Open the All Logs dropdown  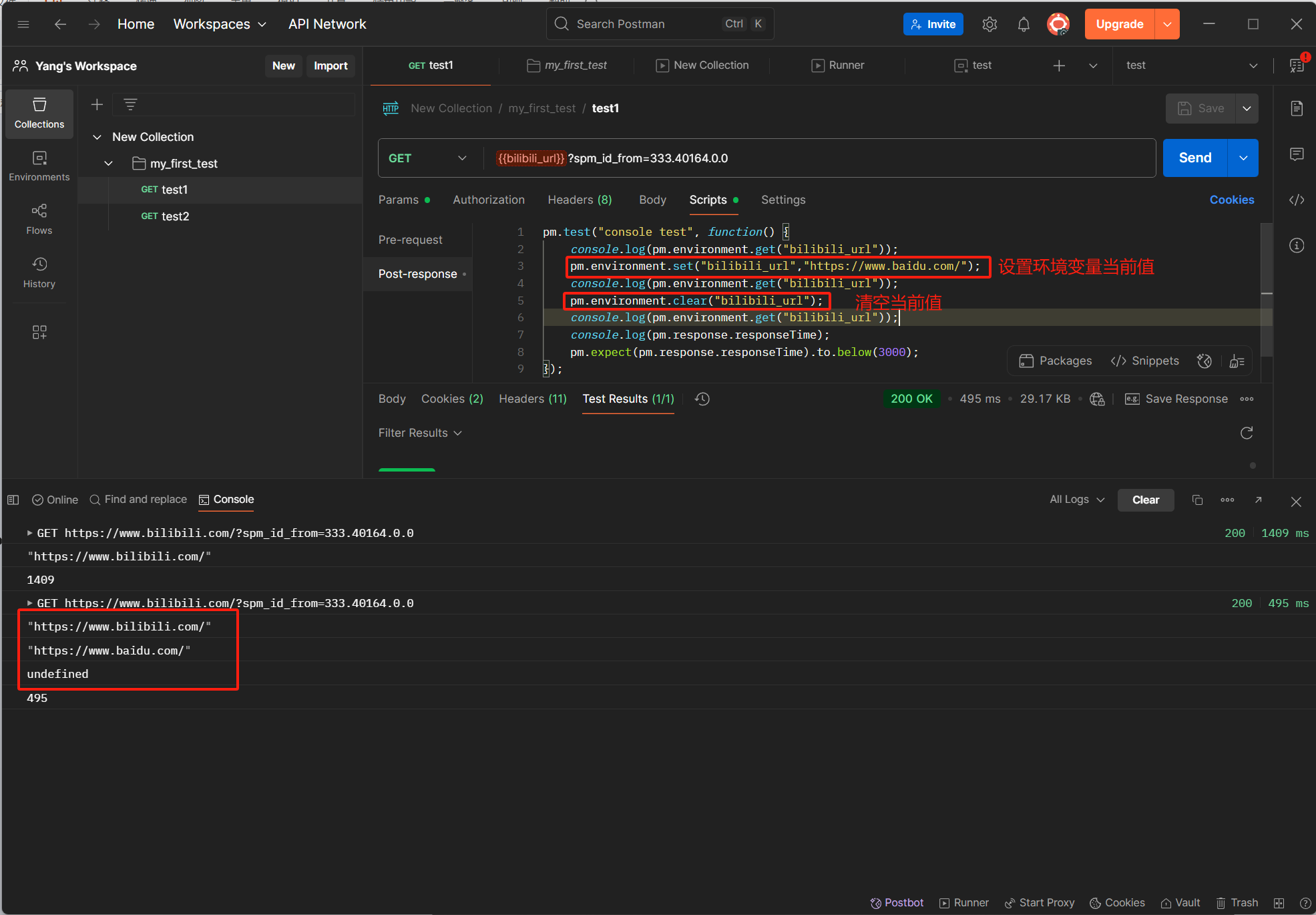(x=1077, y=500)
